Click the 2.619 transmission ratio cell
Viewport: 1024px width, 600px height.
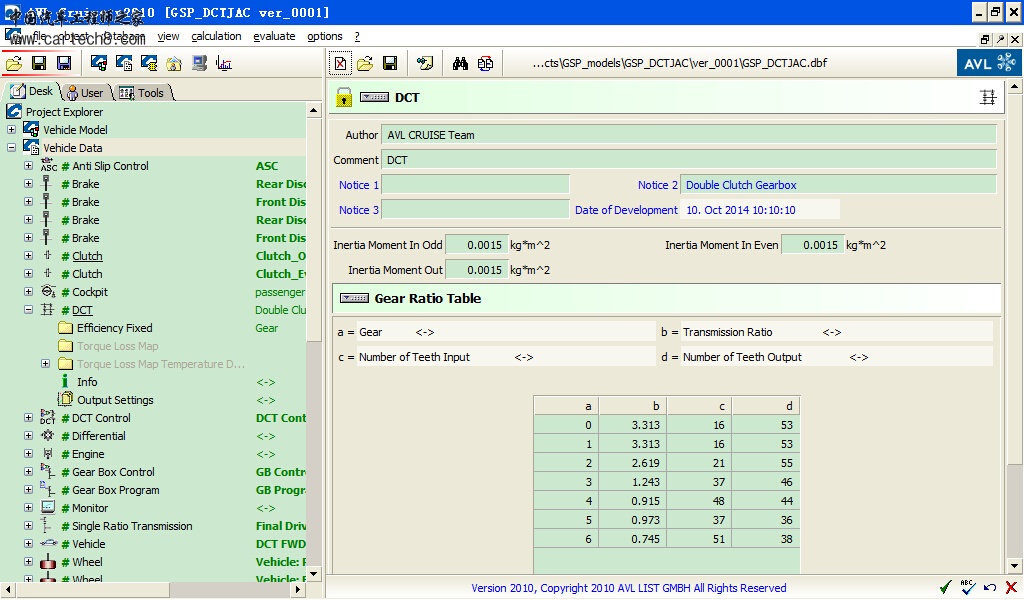click(632, 463)
